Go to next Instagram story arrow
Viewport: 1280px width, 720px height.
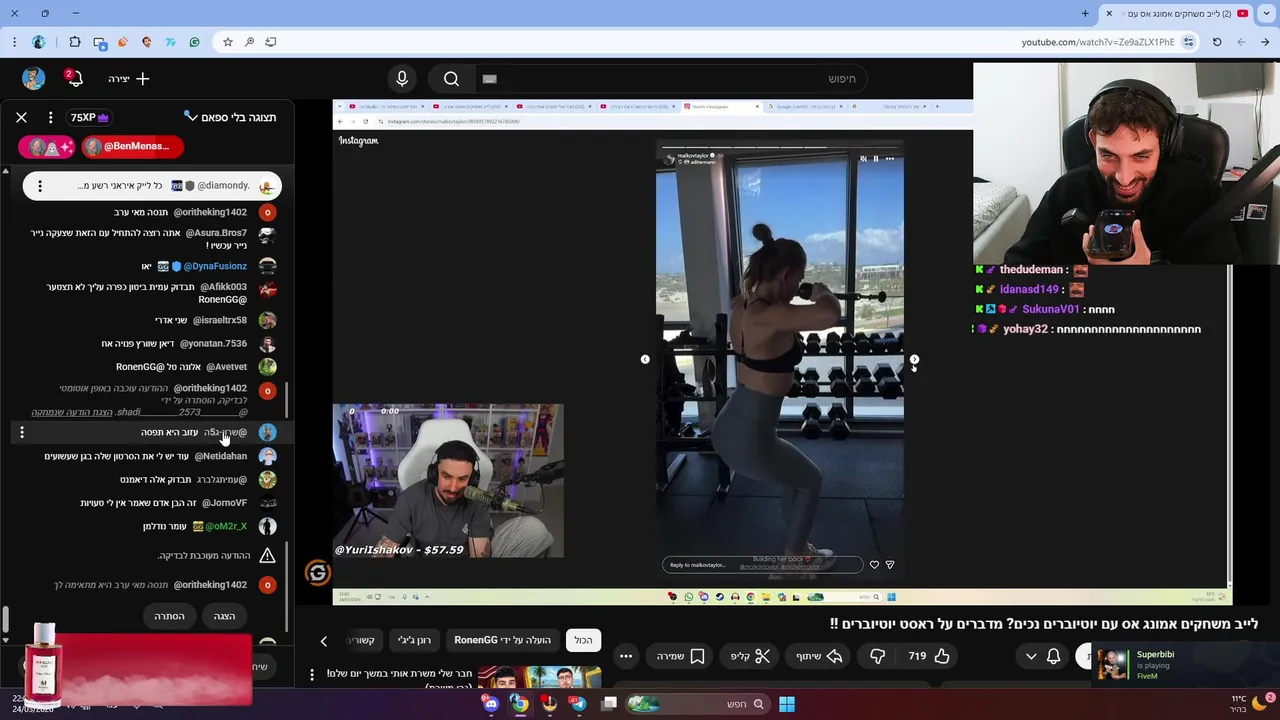tap(914, 359)
